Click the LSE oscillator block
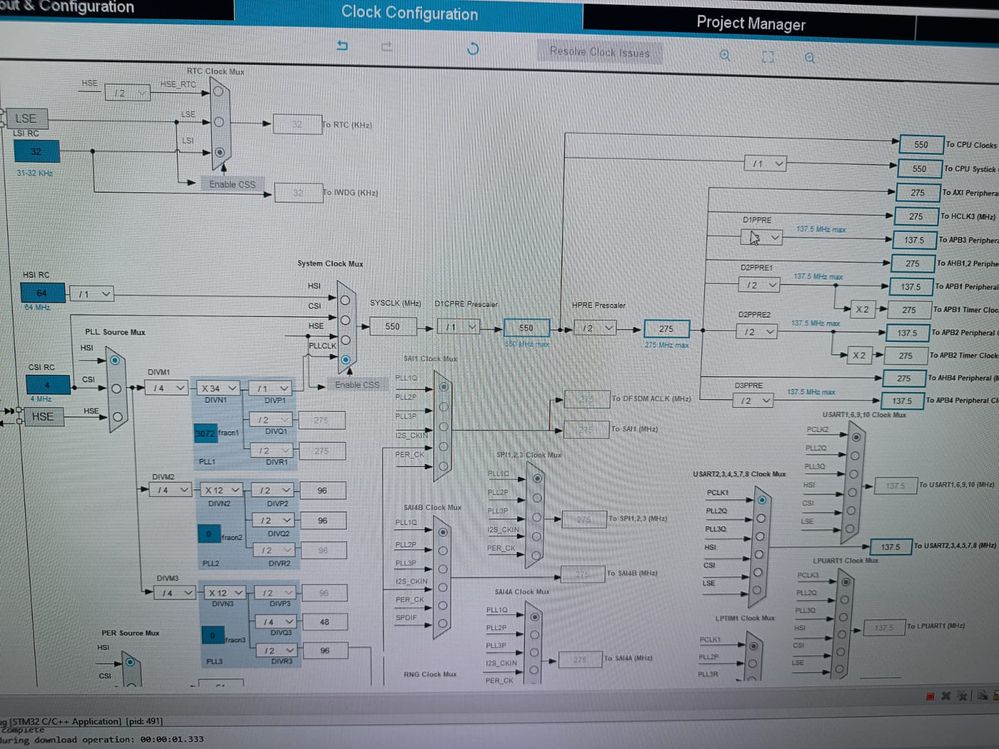Image resolution: width=999 pixels, height=749 pixels. coord(25,118)
